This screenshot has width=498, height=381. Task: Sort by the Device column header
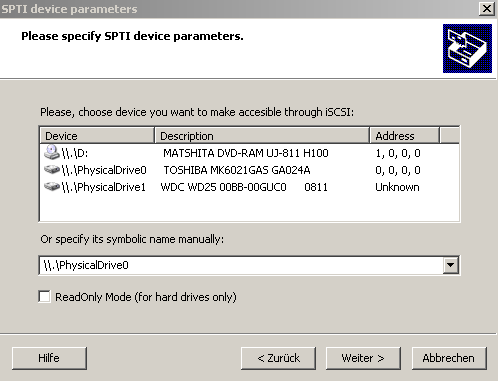pos(97,136)
